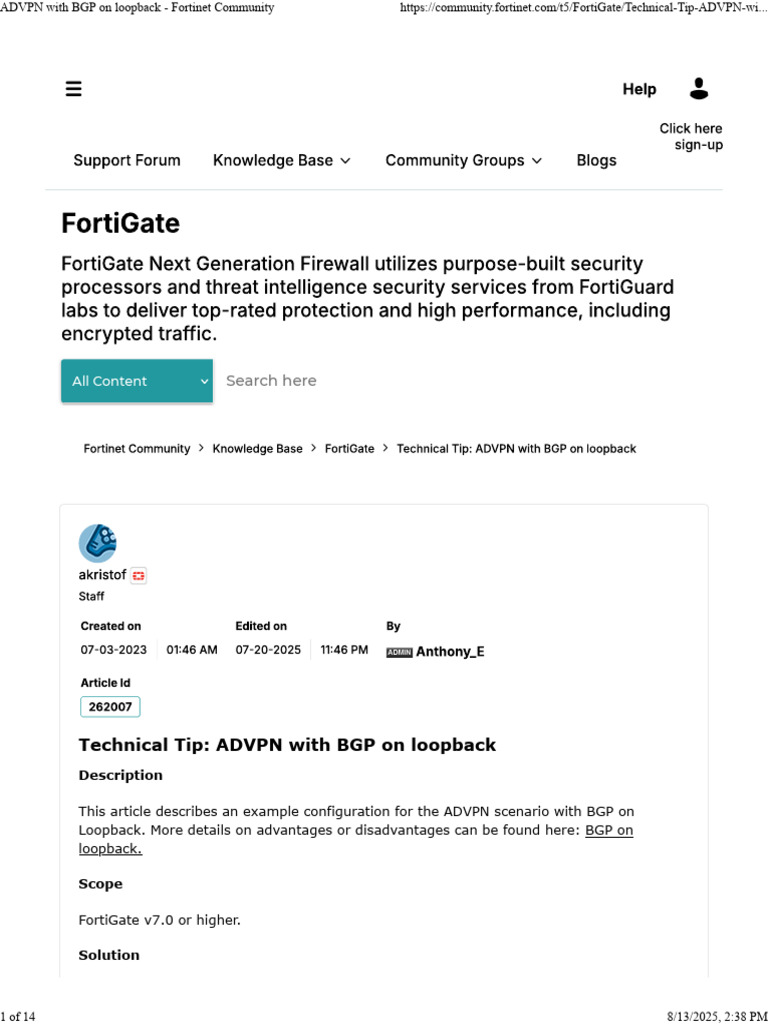The width and height of the screenshot is (768, 1024).
Task: Click the article ID 262007 badge
Action: pos(110,707)
